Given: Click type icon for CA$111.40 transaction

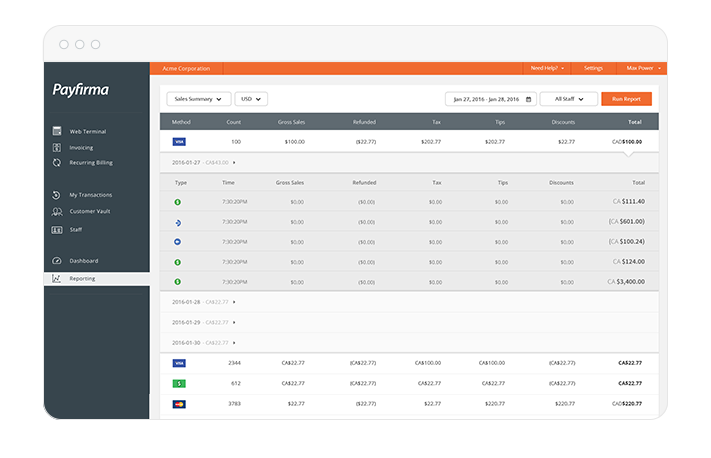Looking at the screenshot, I should (x=178, y=202).
